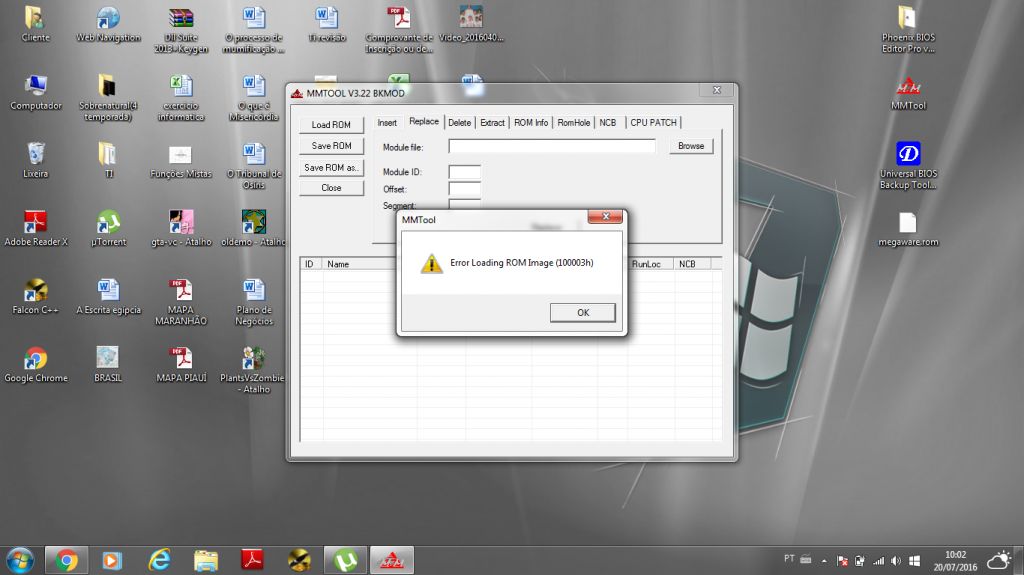1024x575 pixels.
Task: Click the Save ROM as.. button
Action: click(x=331, y=167)
